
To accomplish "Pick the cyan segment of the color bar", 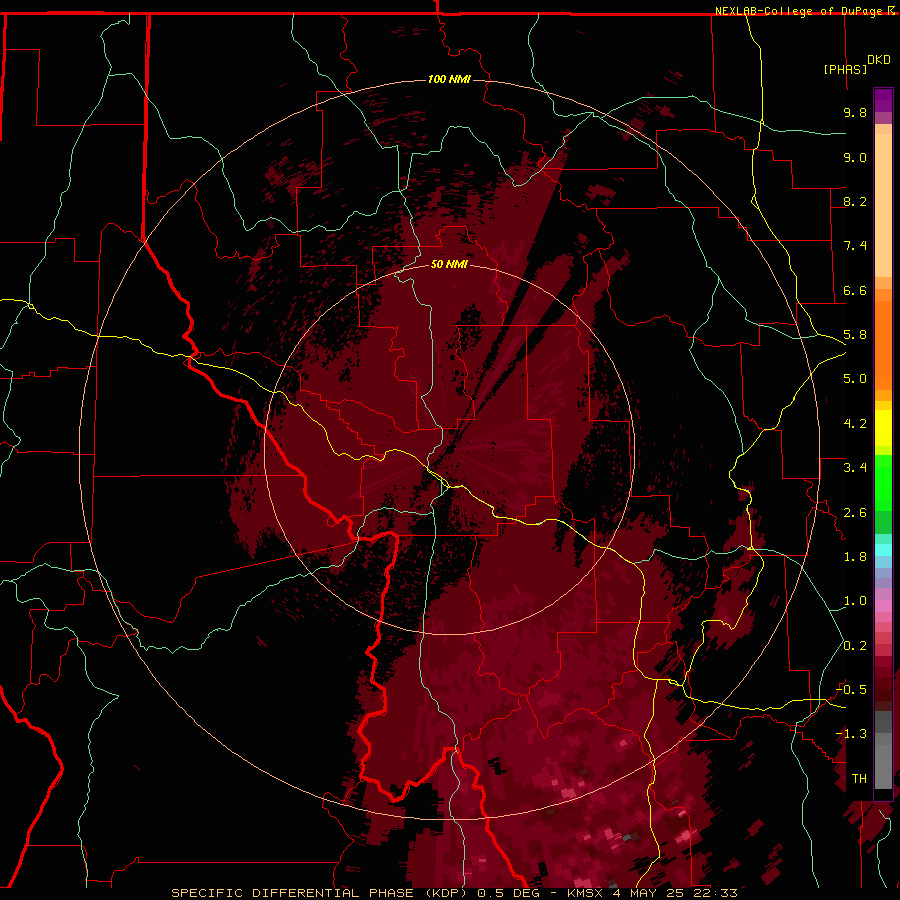I will click(x=883, y=550).
